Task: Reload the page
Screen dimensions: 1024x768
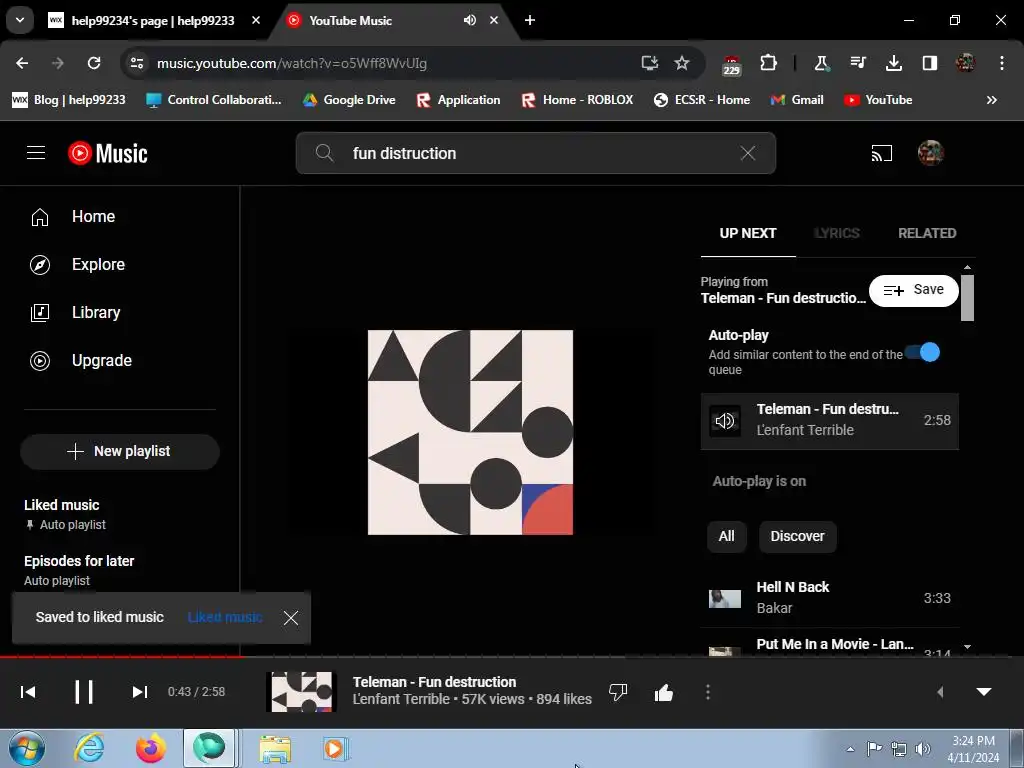Action: pos(94,63)
